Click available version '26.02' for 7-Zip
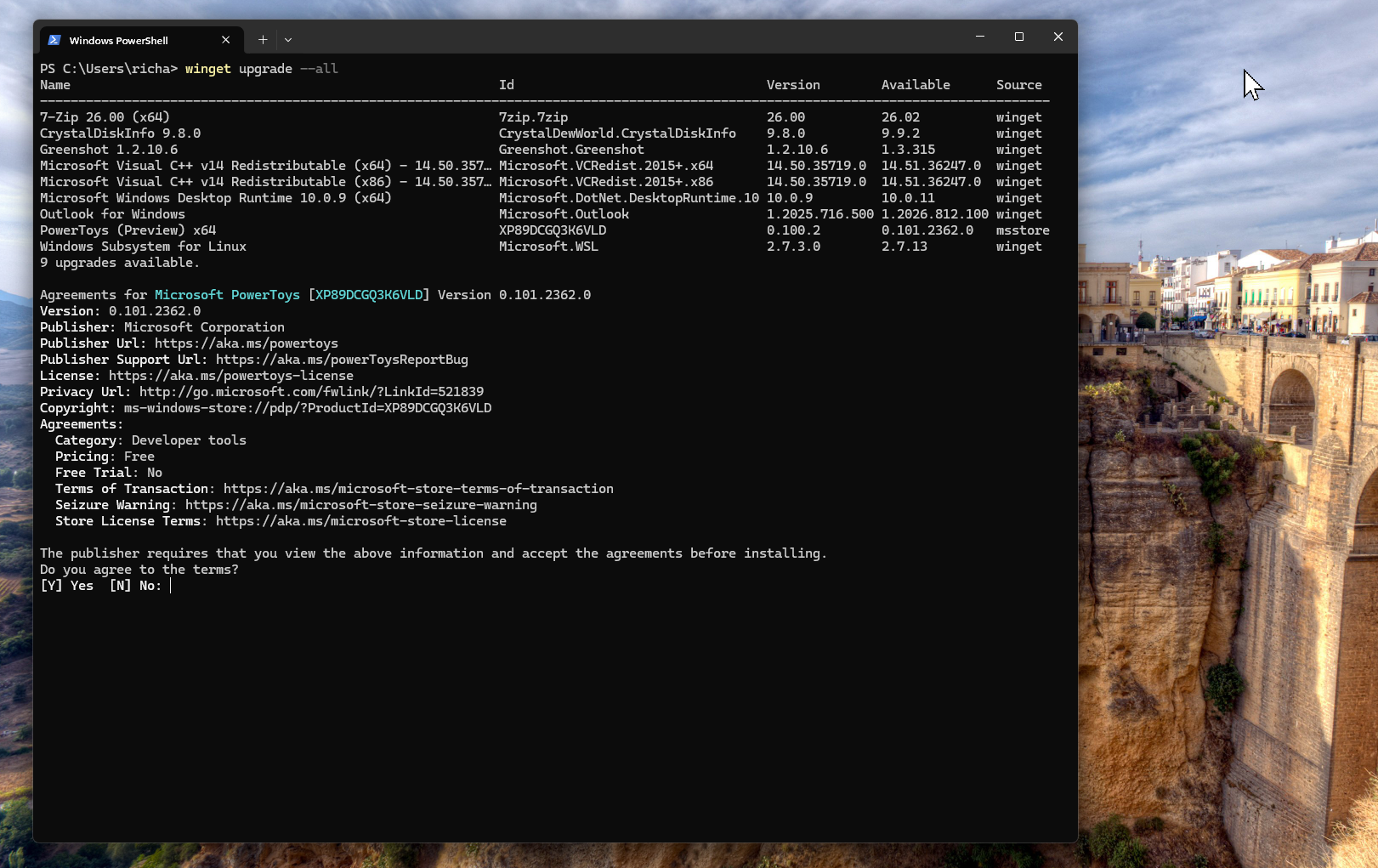 (x=900, y=117)
